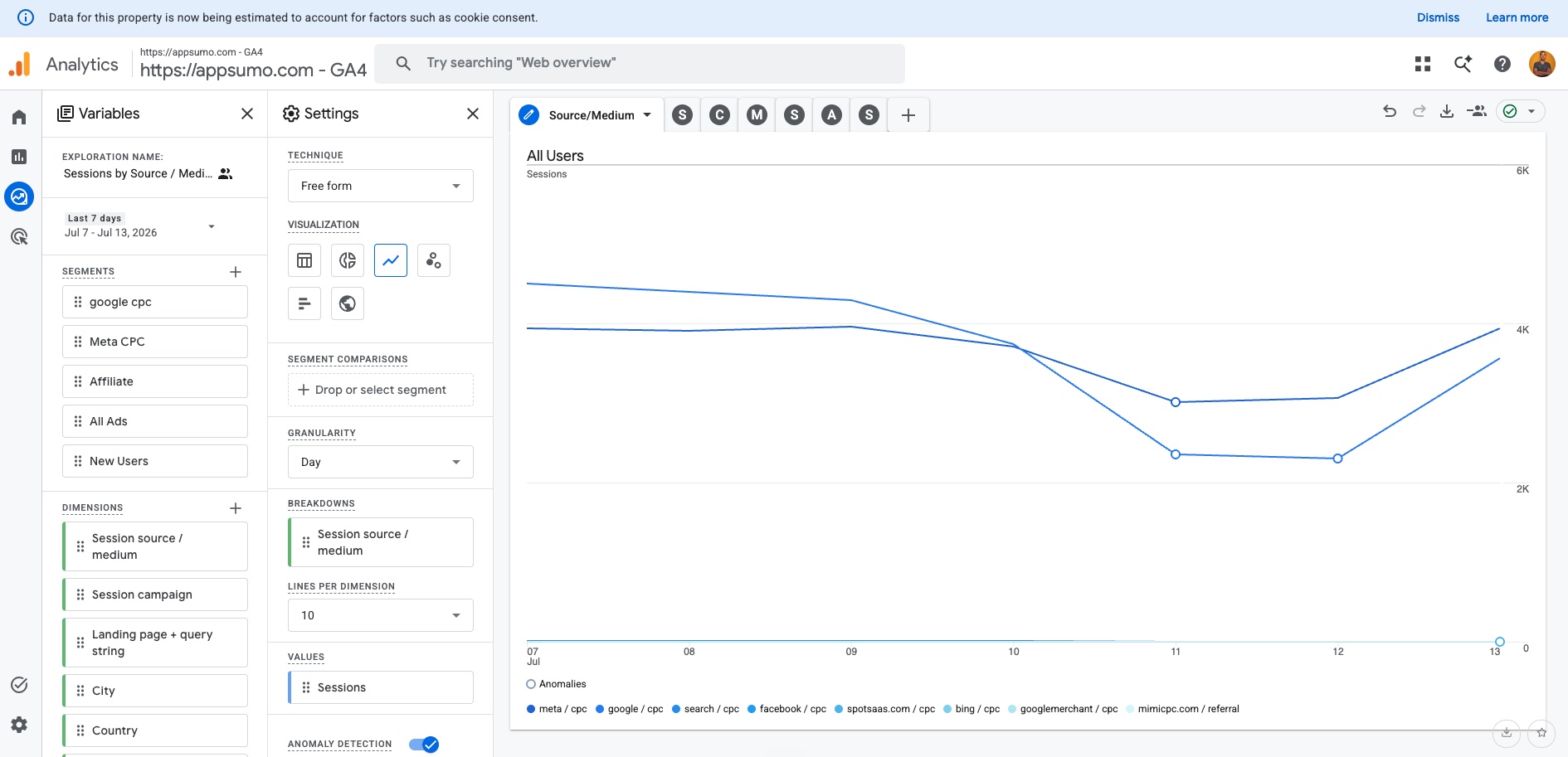Share the exploration via people icon
1568x757 pixels.
pyautogui.click(x=1476, y=111)
